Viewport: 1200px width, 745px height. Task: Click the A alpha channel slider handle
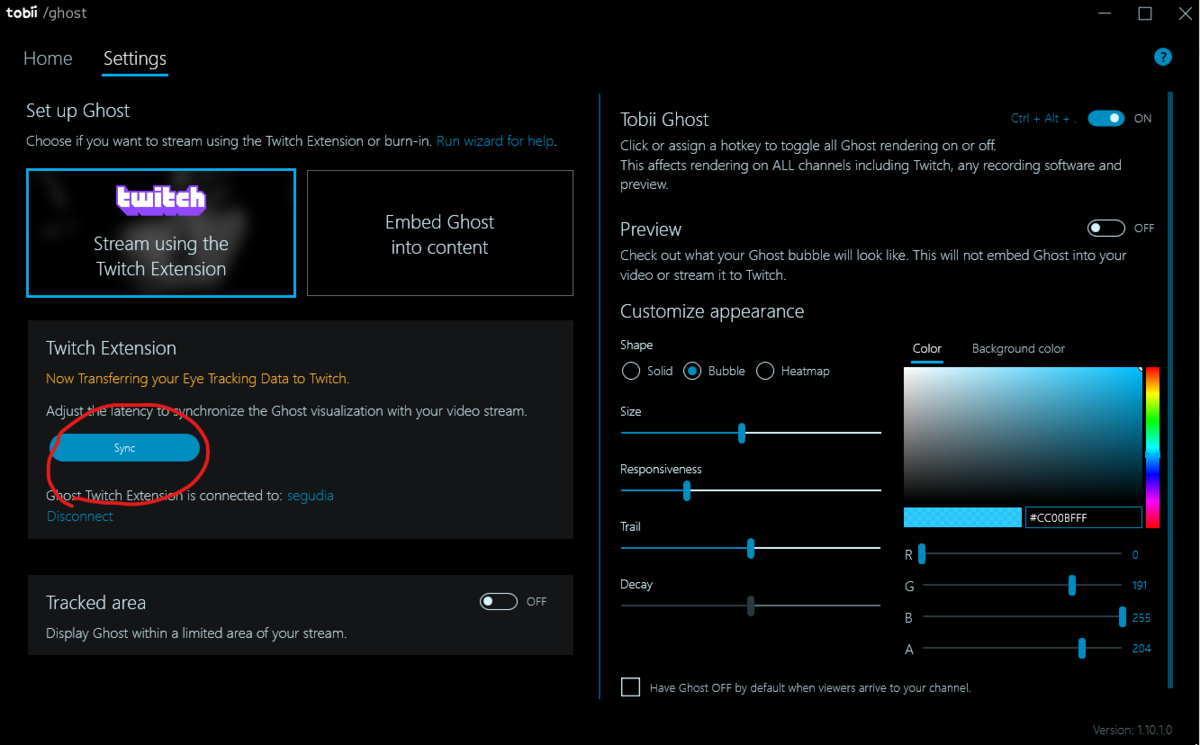1082,648
